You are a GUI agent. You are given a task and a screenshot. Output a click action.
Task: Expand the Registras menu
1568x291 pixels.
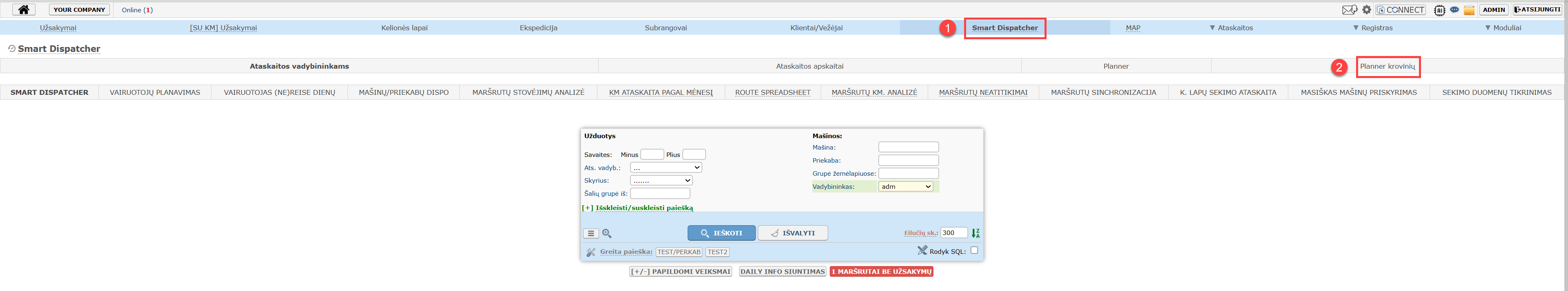pyautogui.click(x=1372, y=28)
